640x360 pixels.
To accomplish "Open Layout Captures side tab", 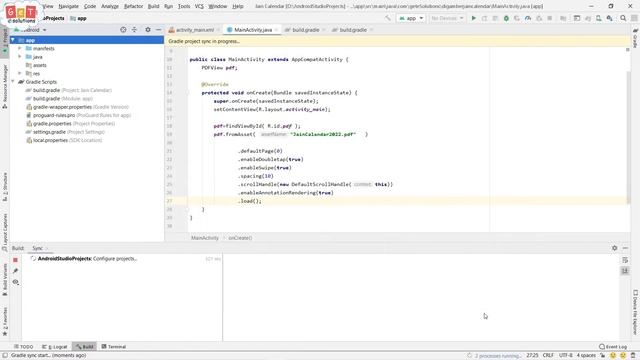I will click(x=5, y=232).
